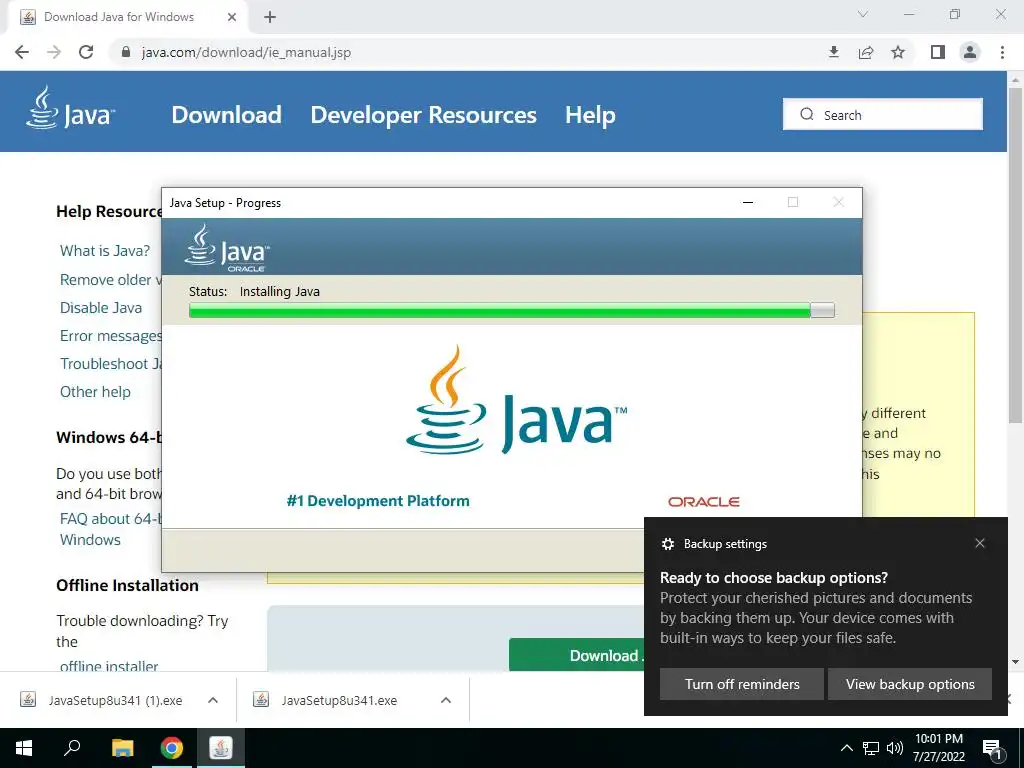Go back with the browser back arrow

tap(22, 52)
